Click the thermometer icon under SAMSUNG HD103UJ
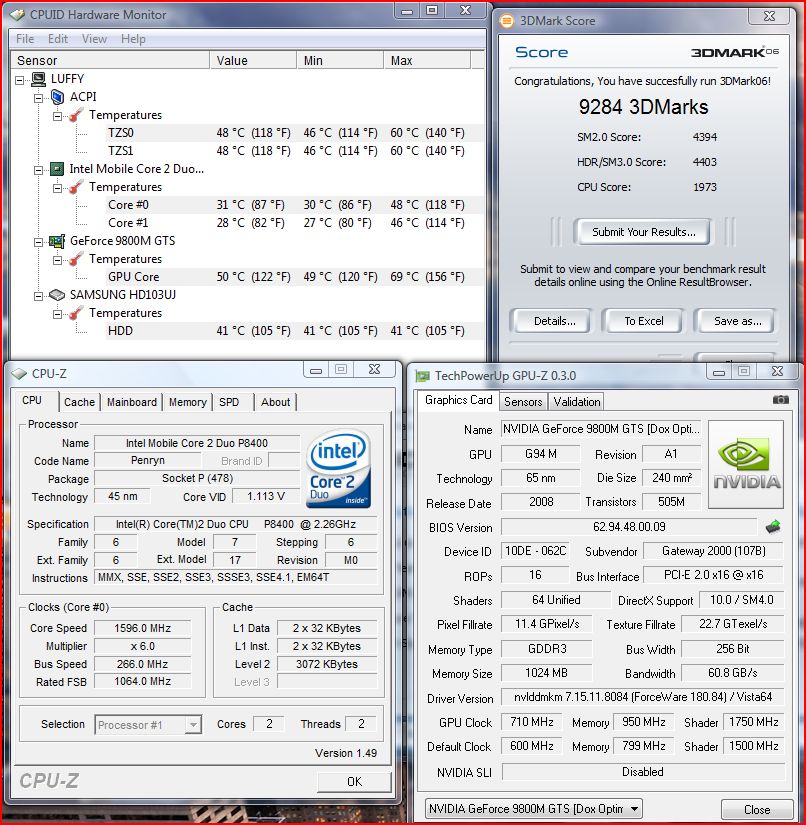 coord(76,313)
